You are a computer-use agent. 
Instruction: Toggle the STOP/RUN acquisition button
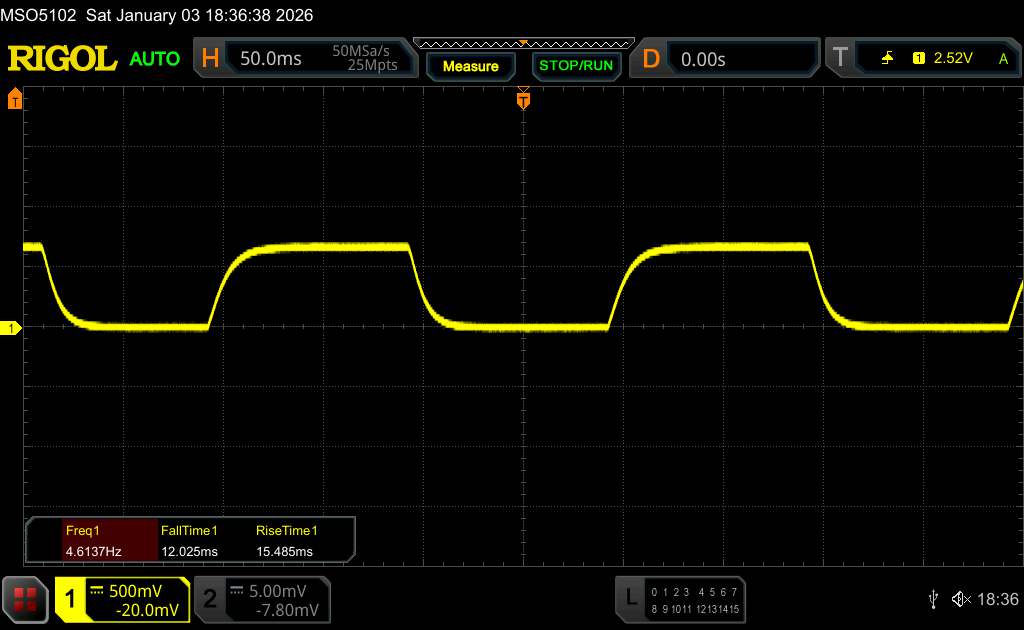(x=575, y=66)
